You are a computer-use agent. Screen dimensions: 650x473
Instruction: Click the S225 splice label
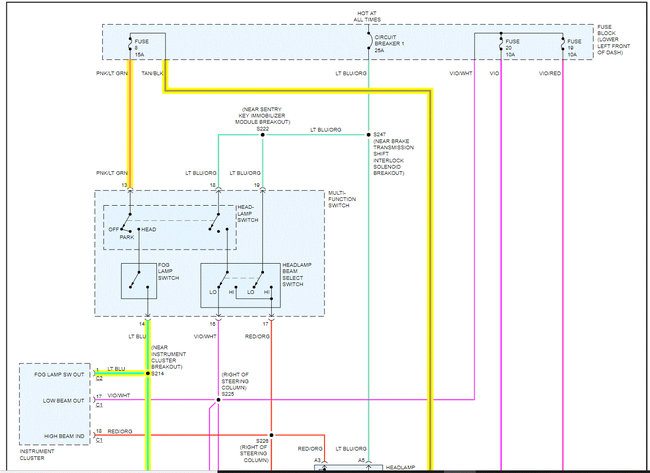click(228, 394)
